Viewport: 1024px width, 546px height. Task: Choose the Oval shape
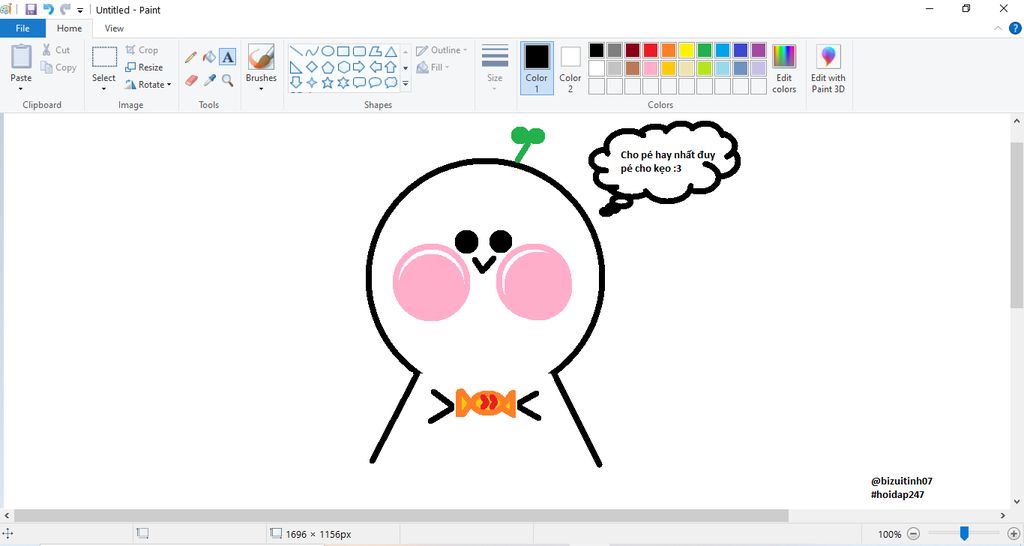click(x=327, y=51)
